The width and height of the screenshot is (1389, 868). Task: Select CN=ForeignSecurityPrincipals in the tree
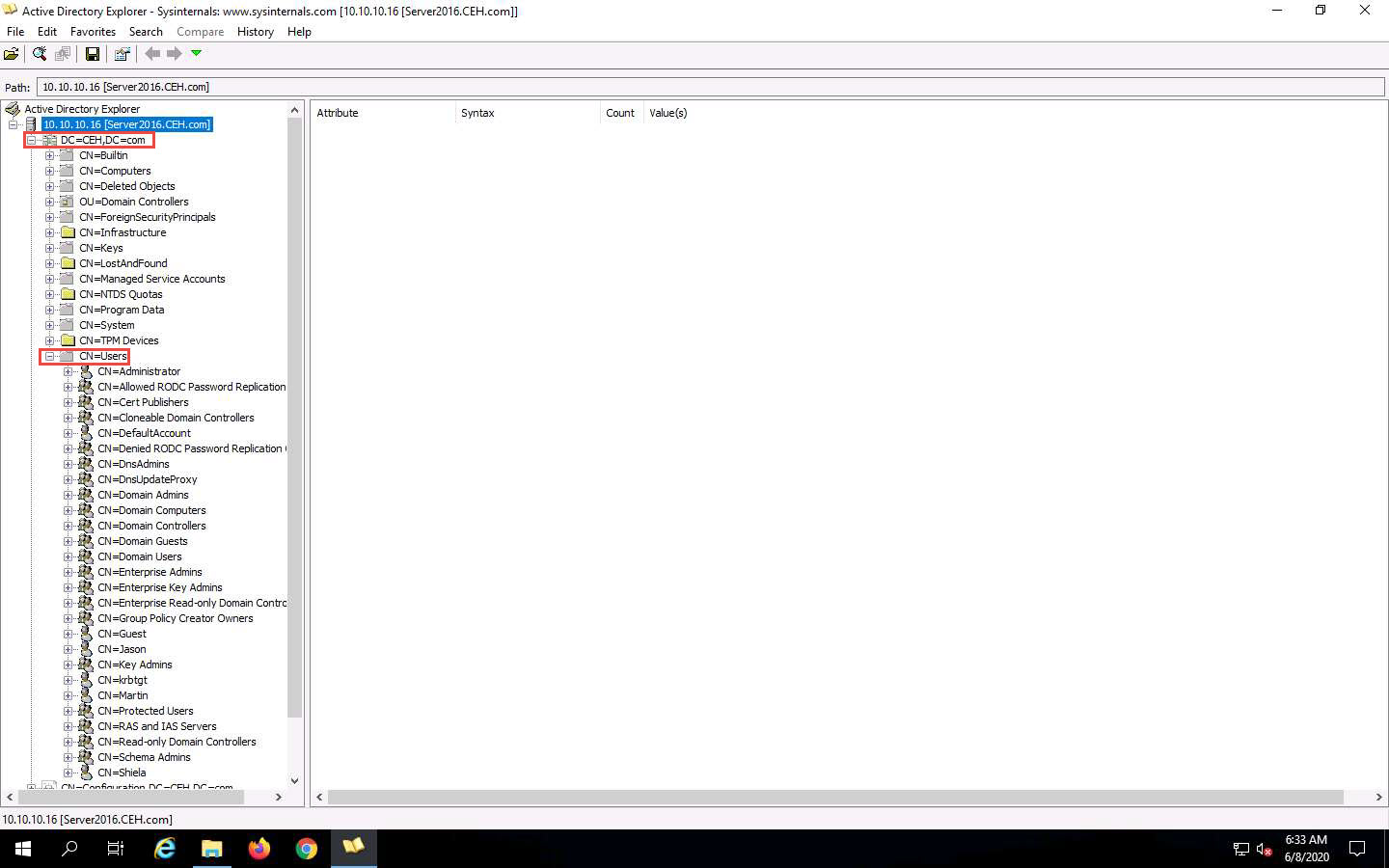pos(148,217)
